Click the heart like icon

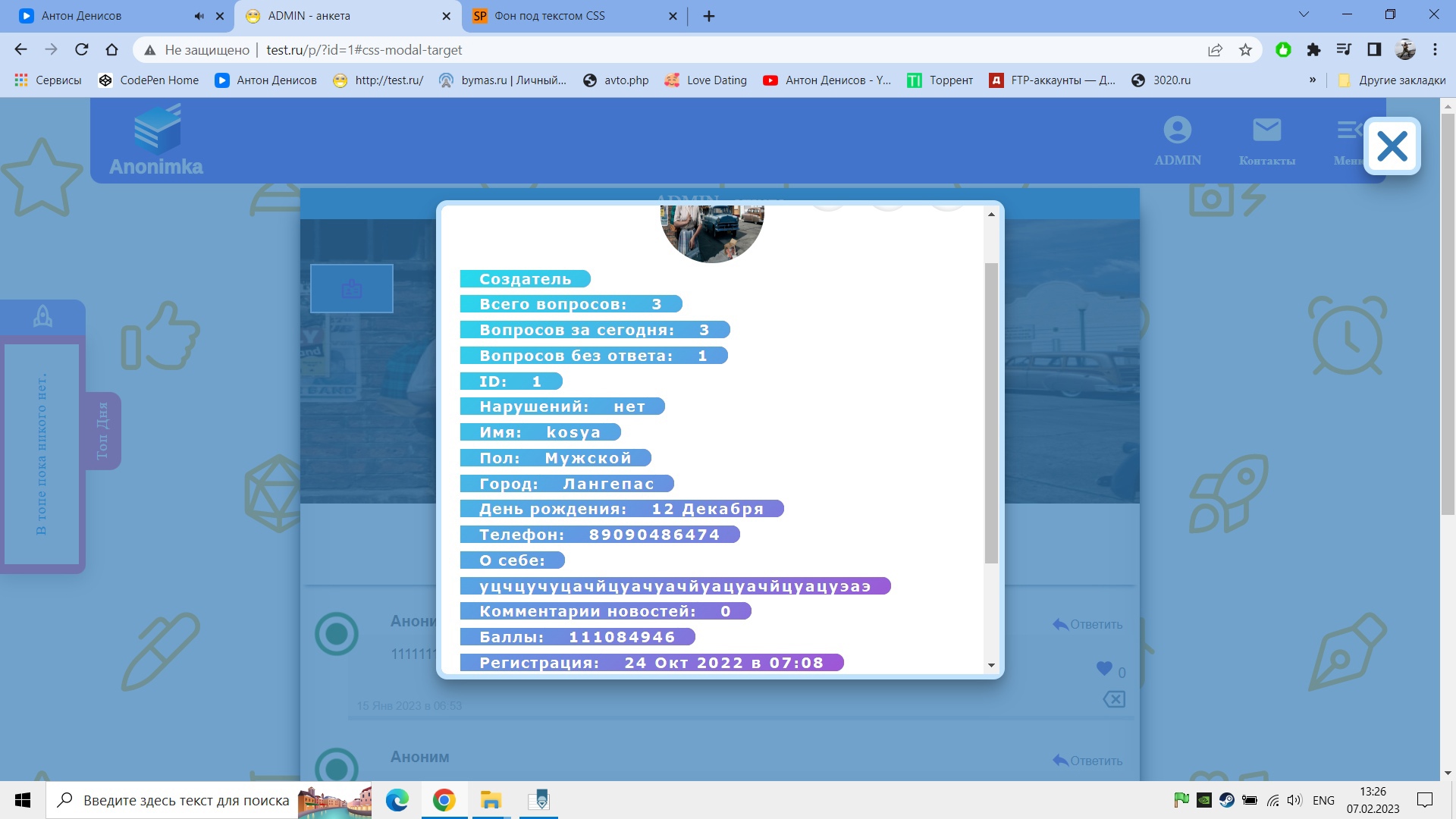[1104, 669]
